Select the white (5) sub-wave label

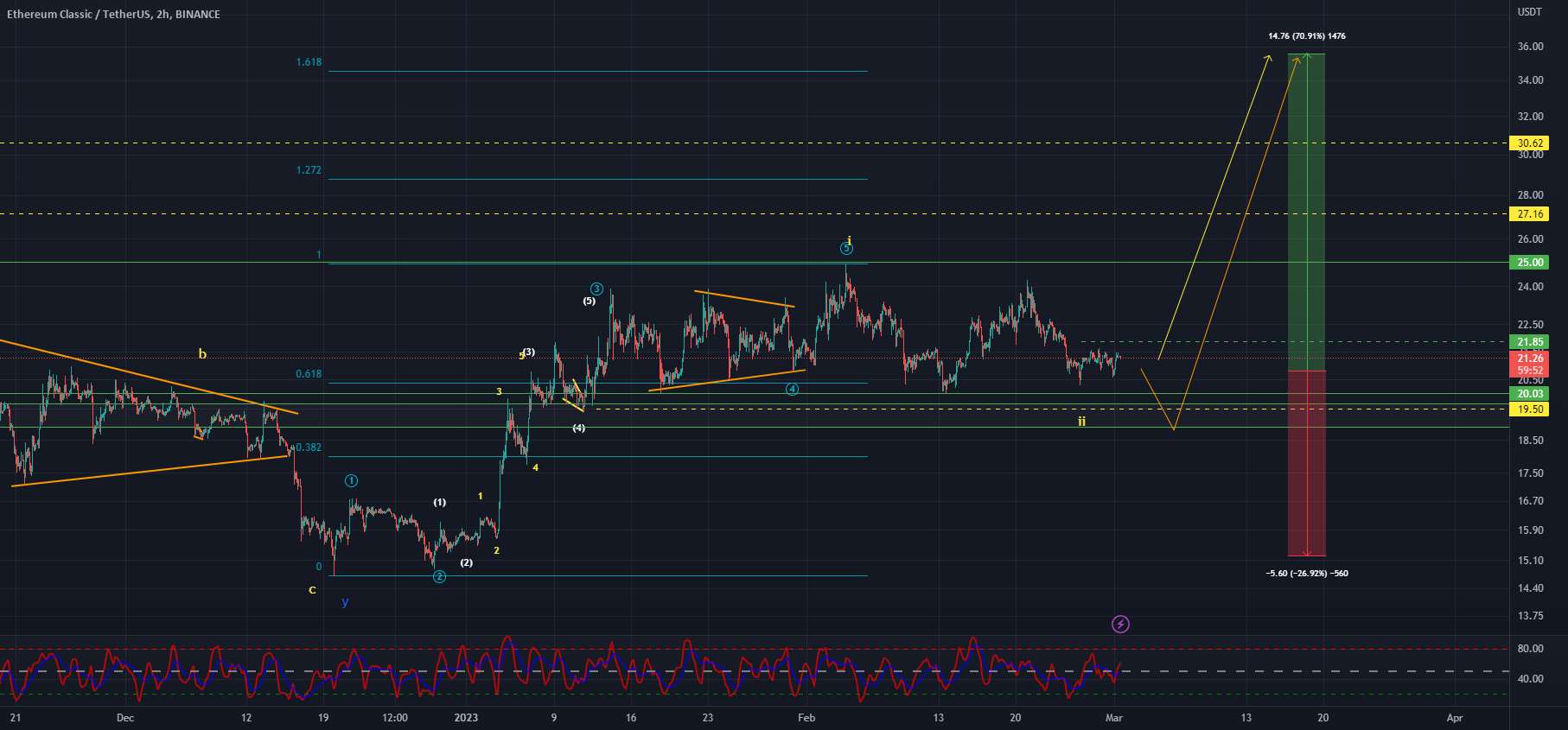pos(589,302)
